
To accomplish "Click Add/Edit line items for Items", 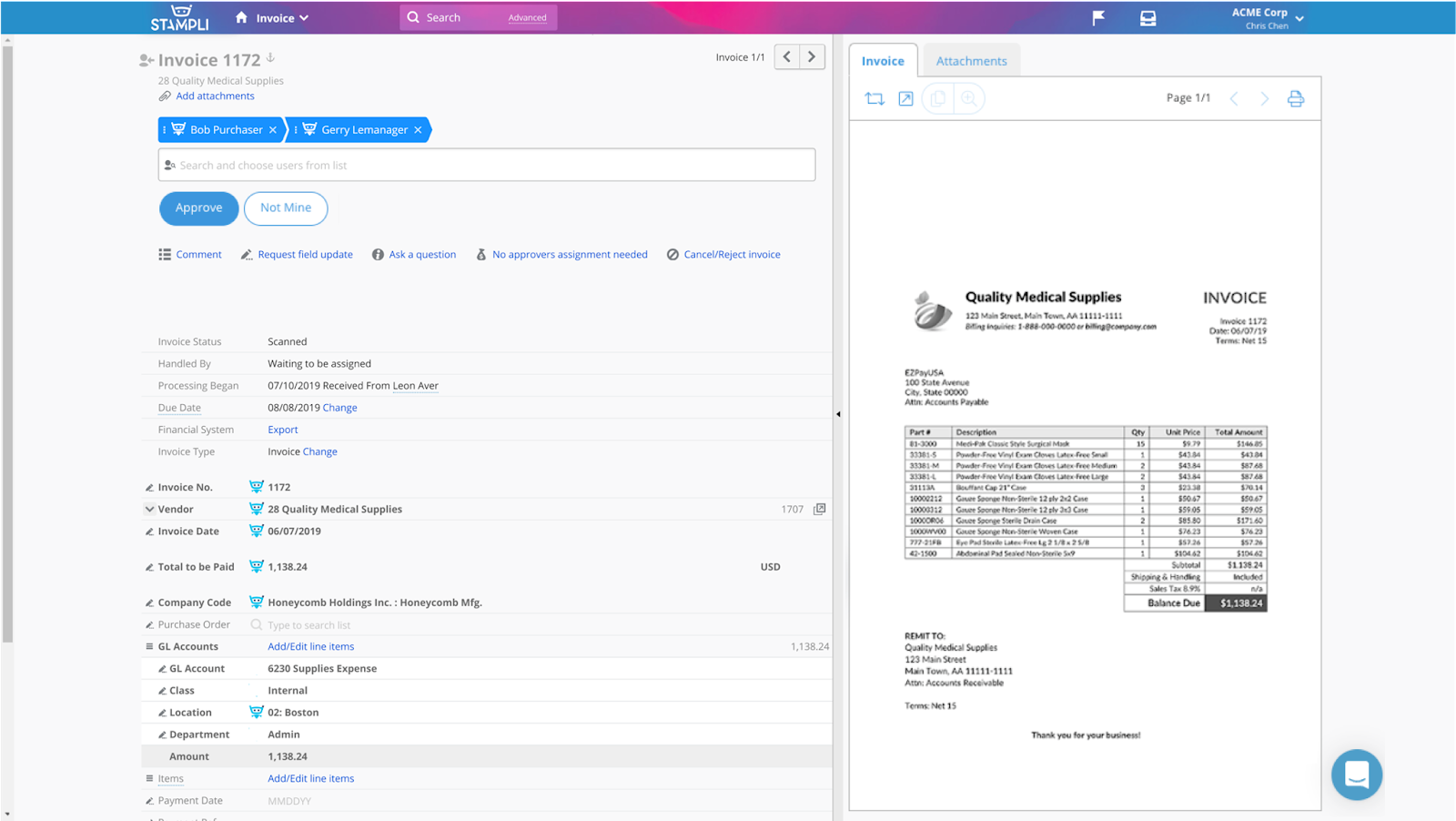I will pos(310,778).
